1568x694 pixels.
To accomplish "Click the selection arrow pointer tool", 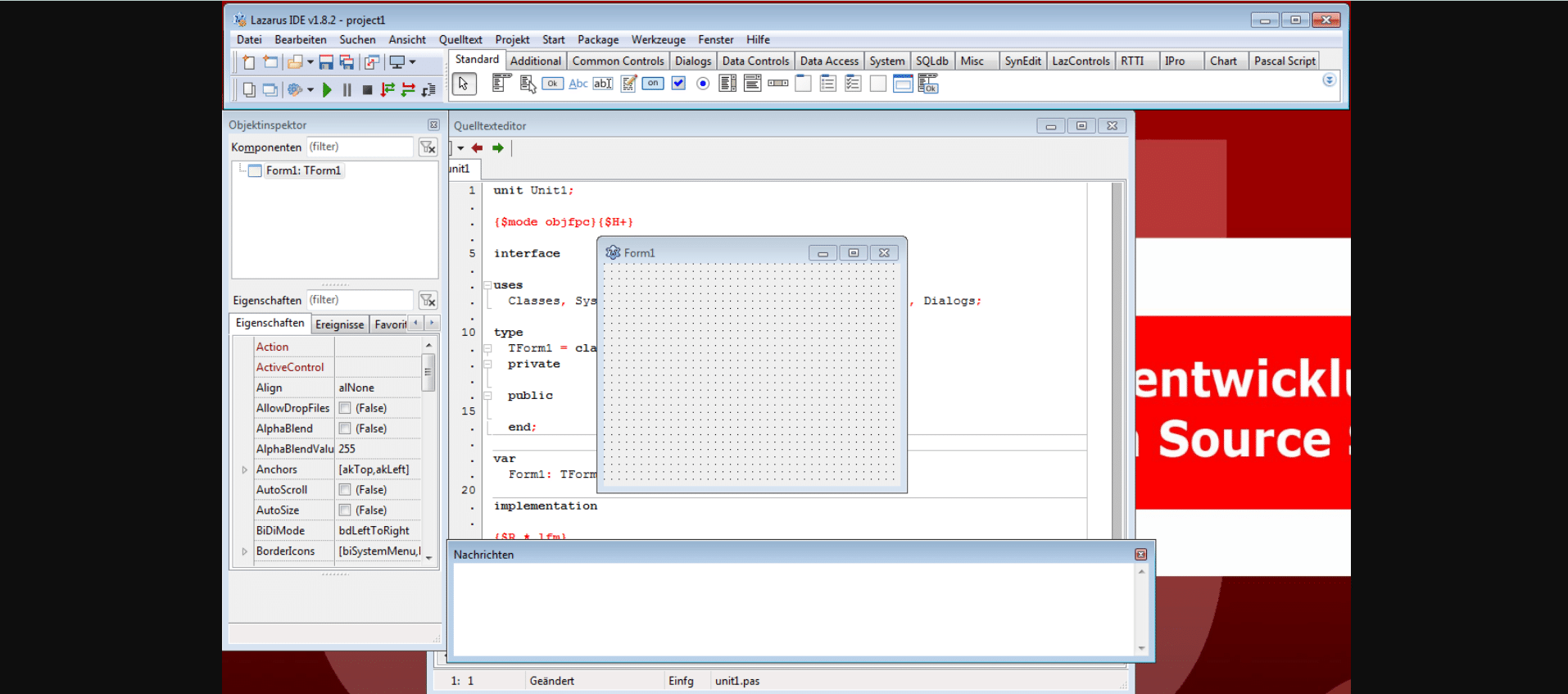I will (464, 84).
